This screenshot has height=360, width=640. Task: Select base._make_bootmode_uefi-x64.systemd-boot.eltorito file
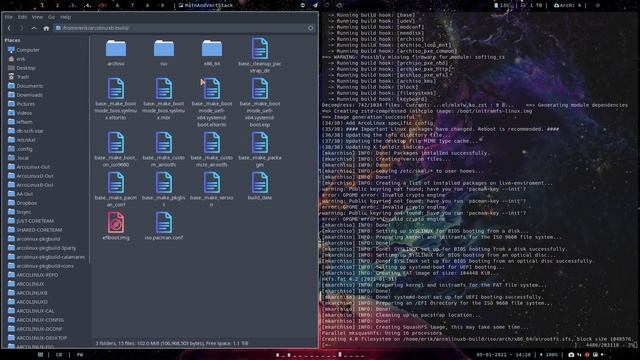pyautogui.click(x=212, y=102)
